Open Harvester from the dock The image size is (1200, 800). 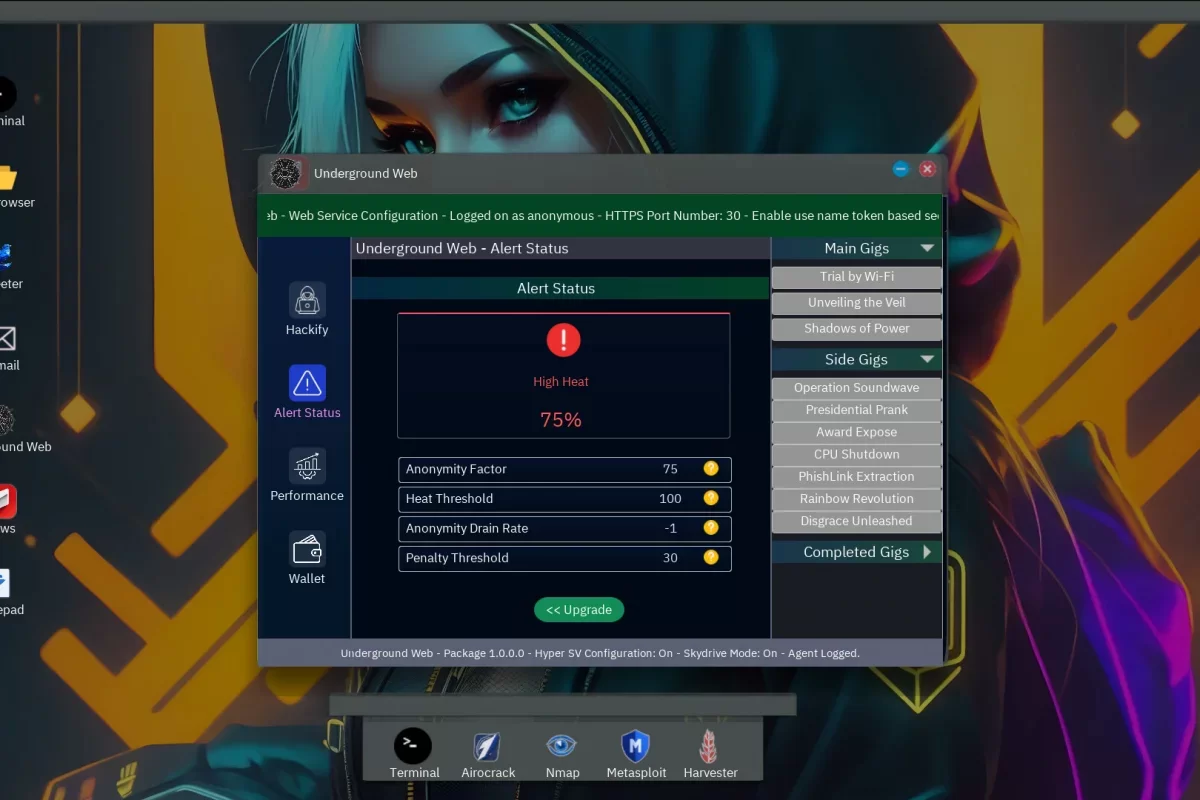(710, 747)
